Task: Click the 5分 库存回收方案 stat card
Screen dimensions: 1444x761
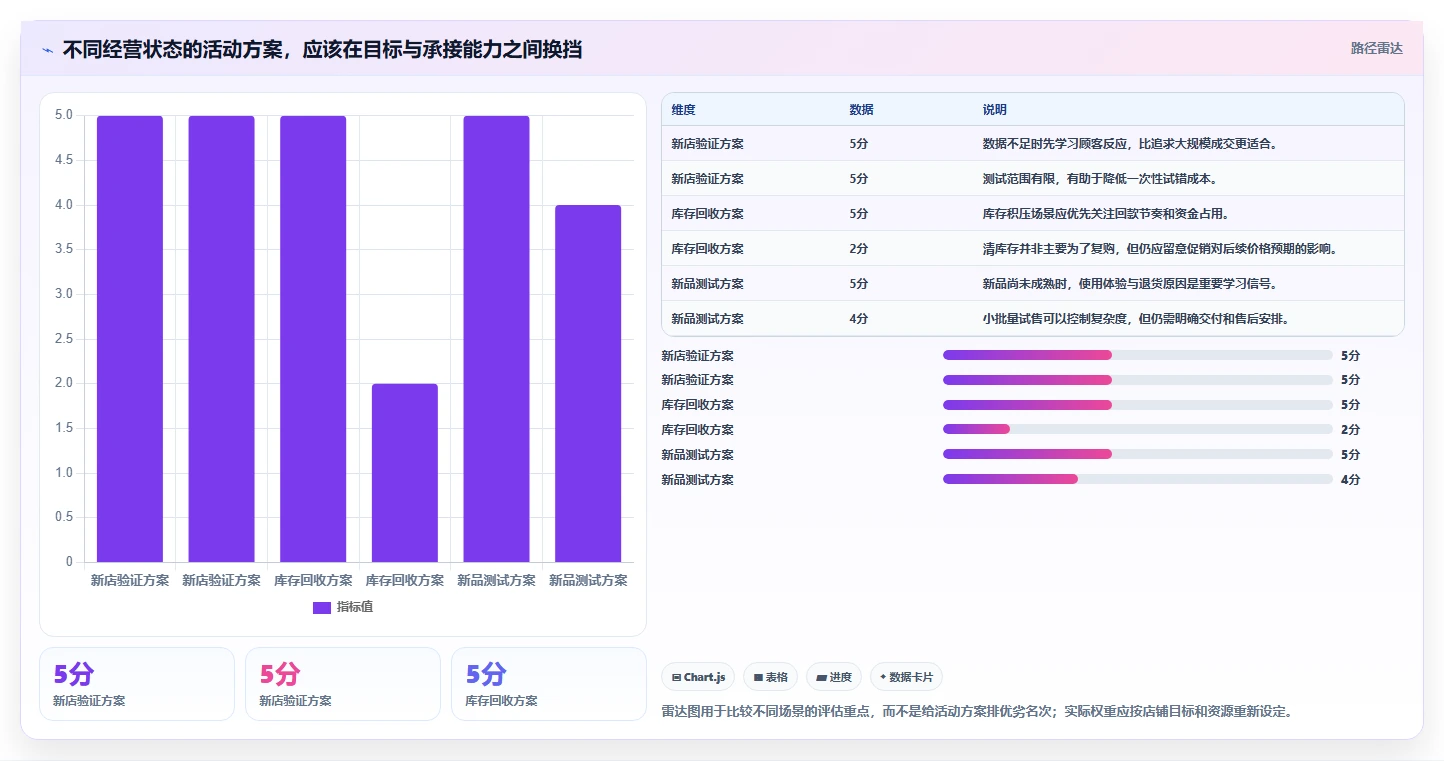Action: point(549,684)
